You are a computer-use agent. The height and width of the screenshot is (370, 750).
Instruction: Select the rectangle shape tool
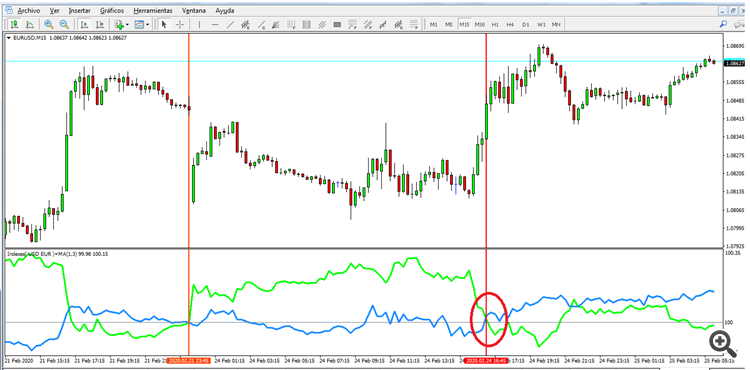pos(337,24)
